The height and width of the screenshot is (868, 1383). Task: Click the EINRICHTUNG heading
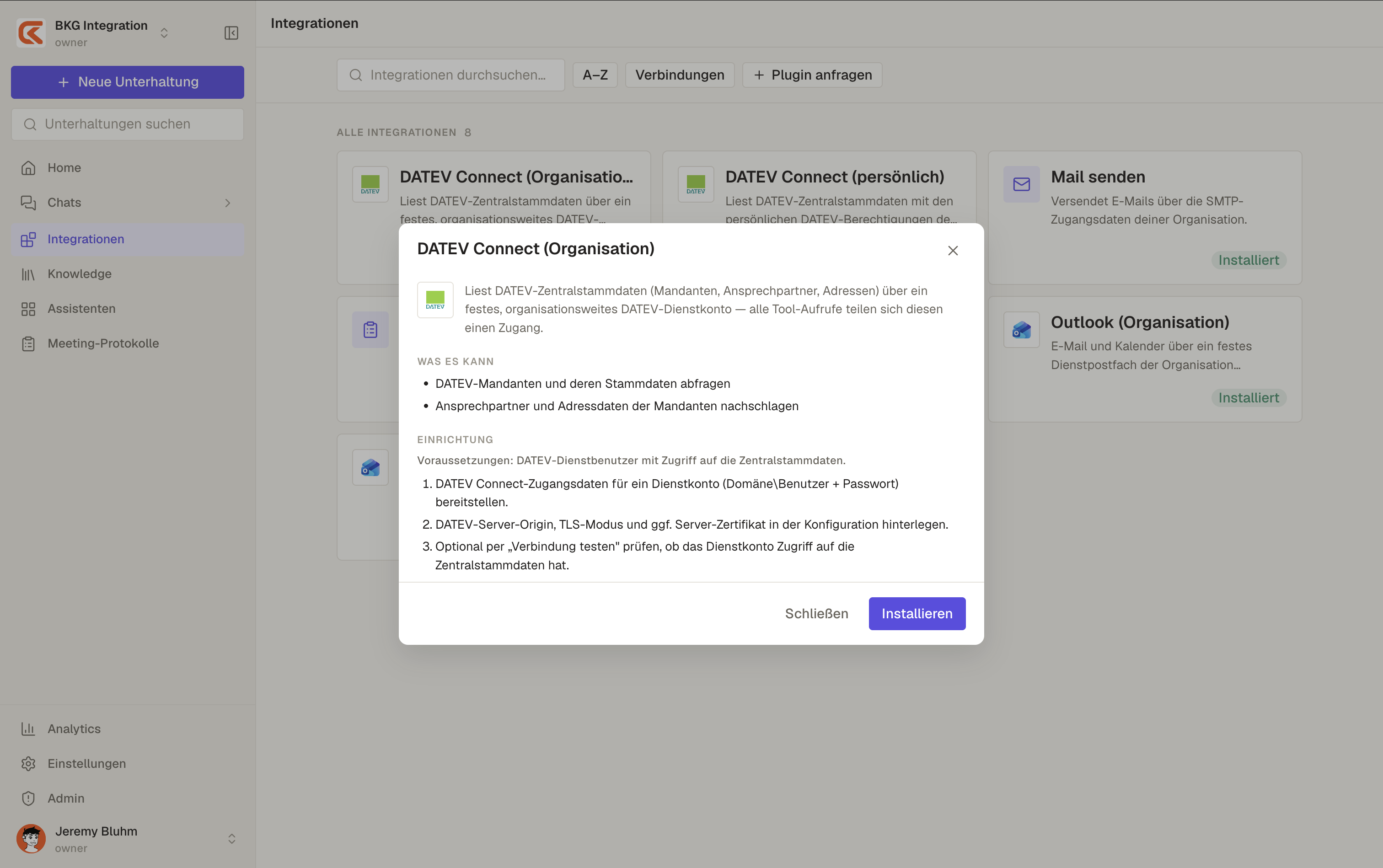click(455, 440)
